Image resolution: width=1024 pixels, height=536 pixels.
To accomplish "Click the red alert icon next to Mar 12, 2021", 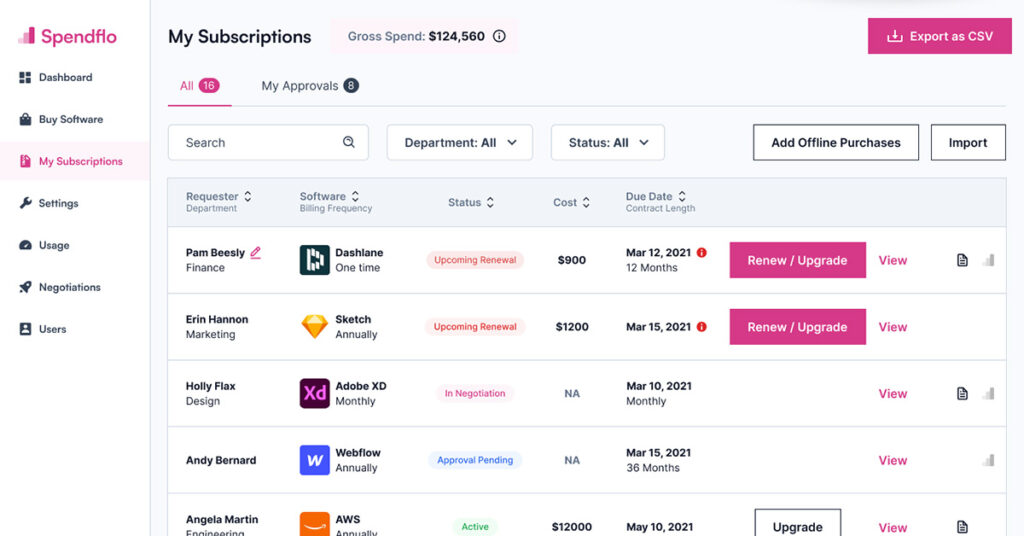I will [701, 253].
